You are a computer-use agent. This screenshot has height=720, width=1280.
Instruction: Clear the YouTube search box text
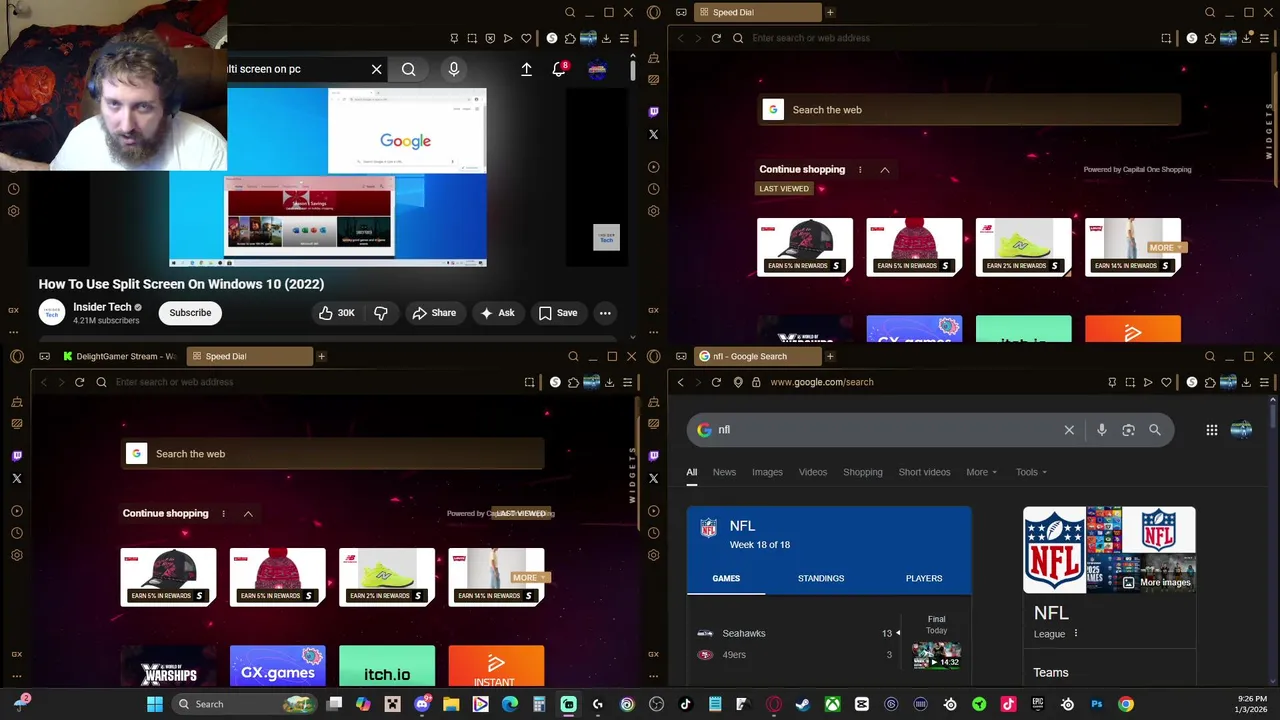point(376,69)
